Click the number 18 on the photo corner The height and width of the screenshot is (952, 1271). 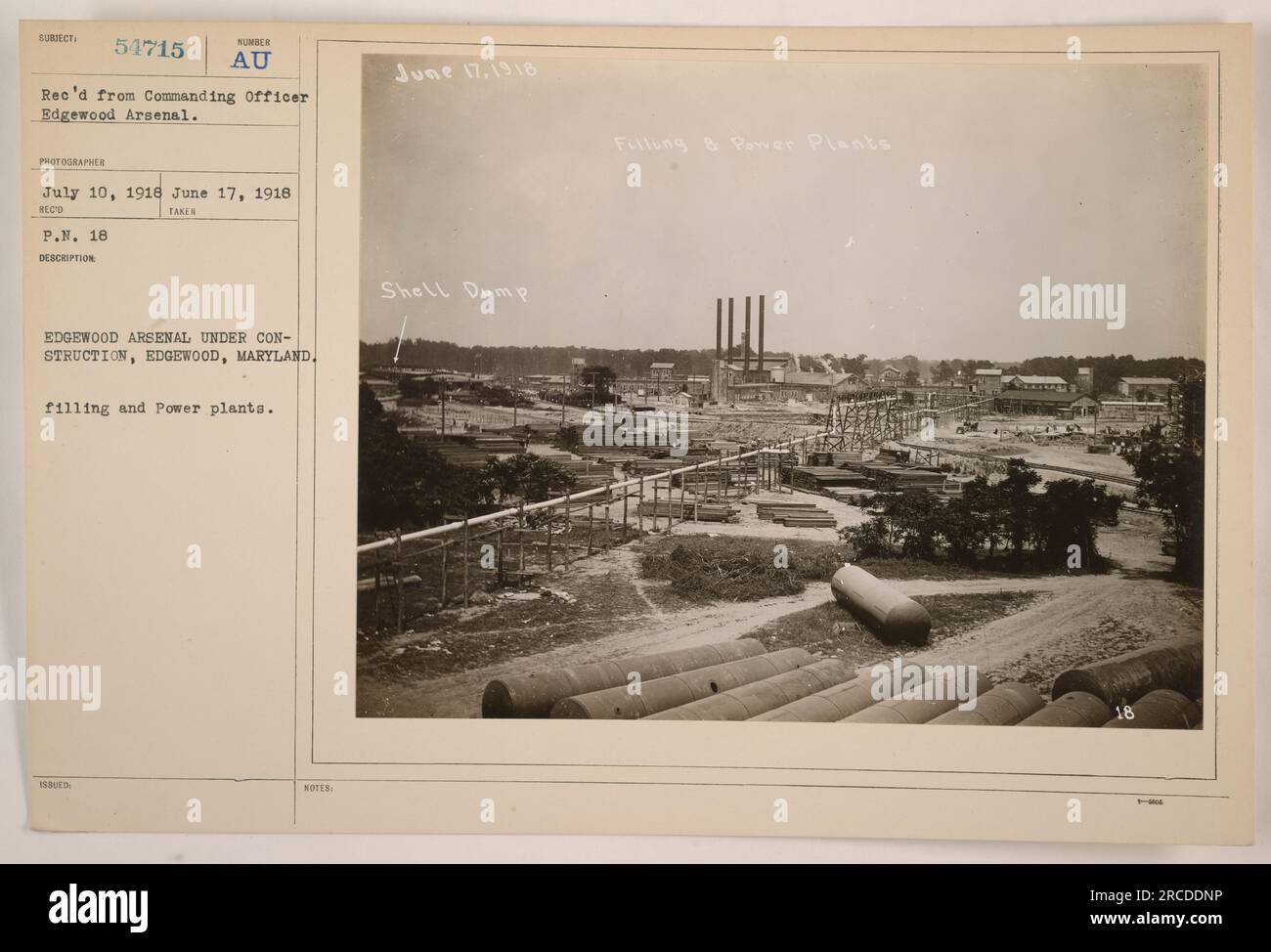[1124, 714]
